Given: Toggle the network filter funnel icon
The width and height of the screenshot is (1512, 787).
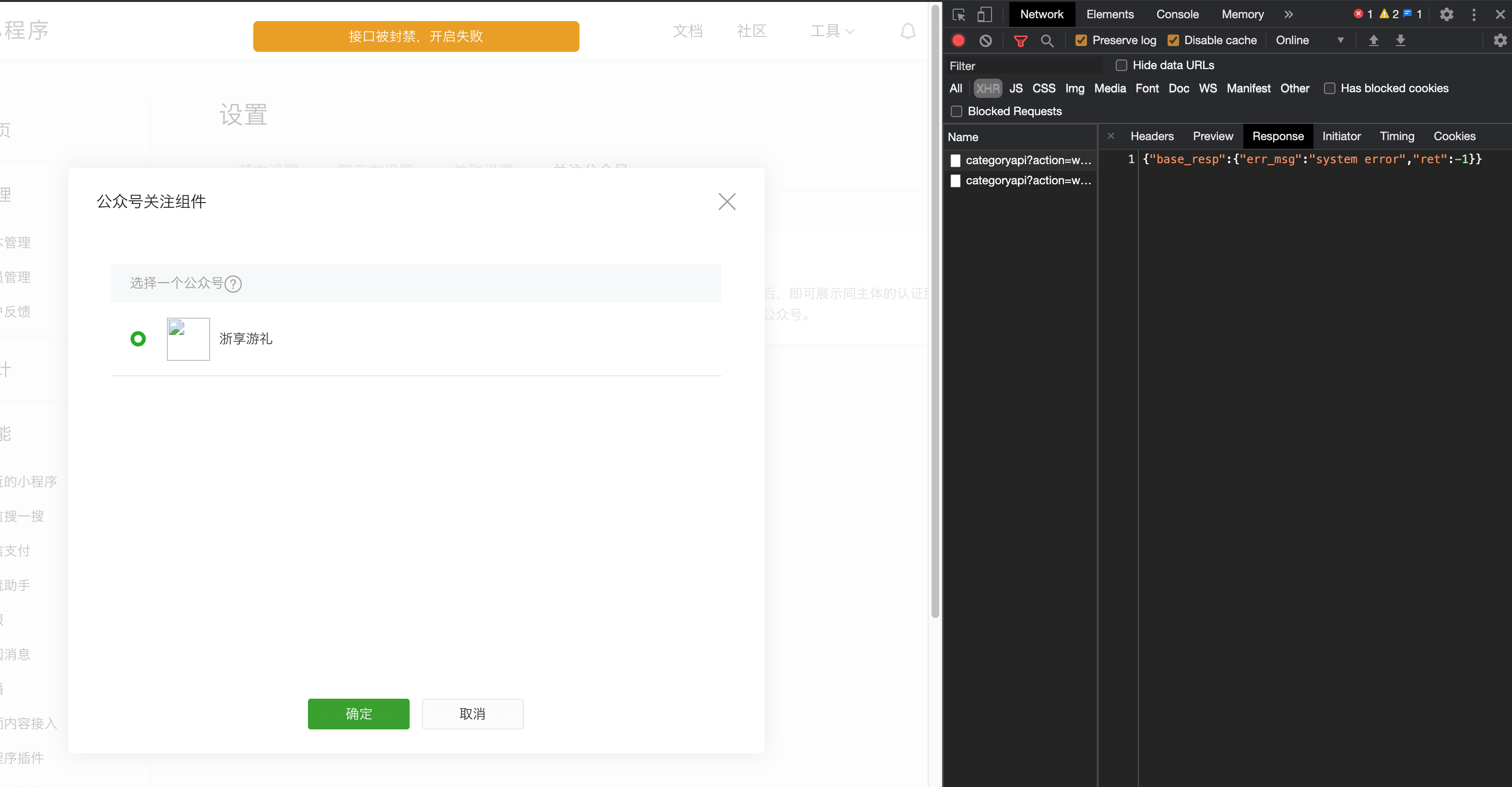Looking at the screenshot, I should point(1021,40).
